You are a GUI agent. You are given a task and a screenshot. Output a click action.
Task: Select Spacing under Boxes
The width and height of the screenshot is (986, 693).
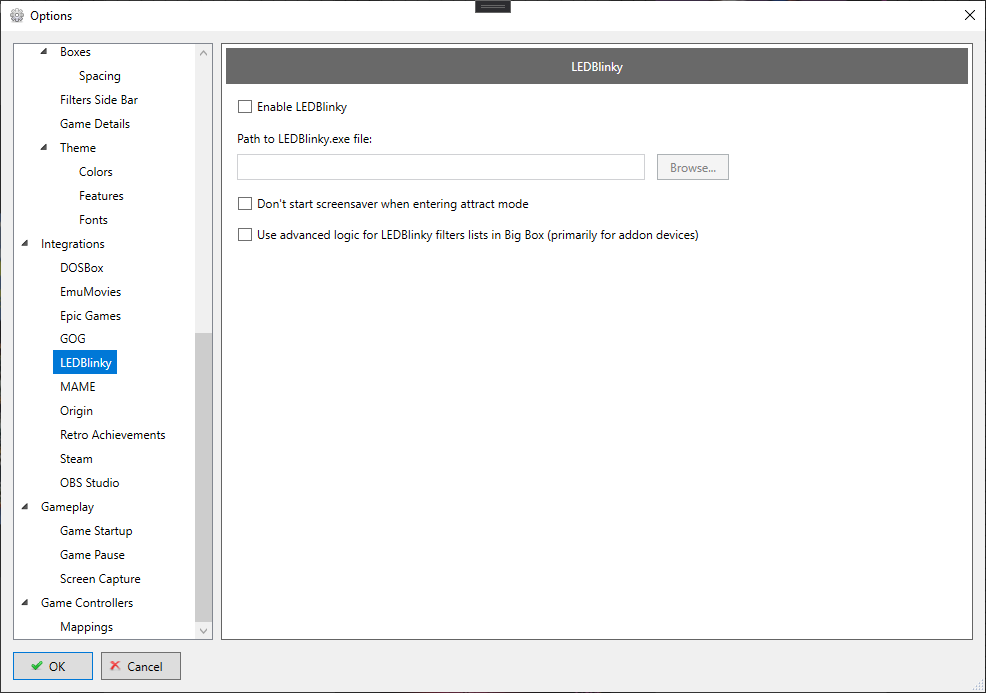pos(99,76)
